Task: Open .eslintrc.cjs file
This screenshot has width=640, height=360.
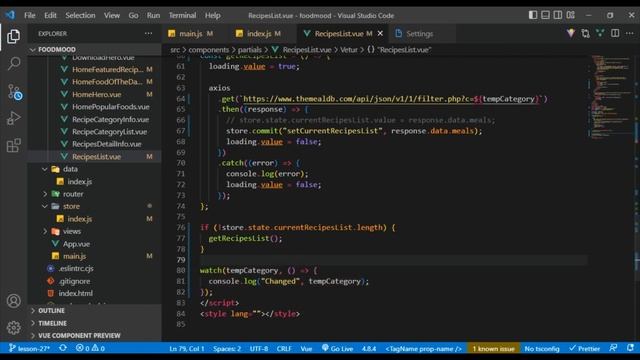Action: 76,269
